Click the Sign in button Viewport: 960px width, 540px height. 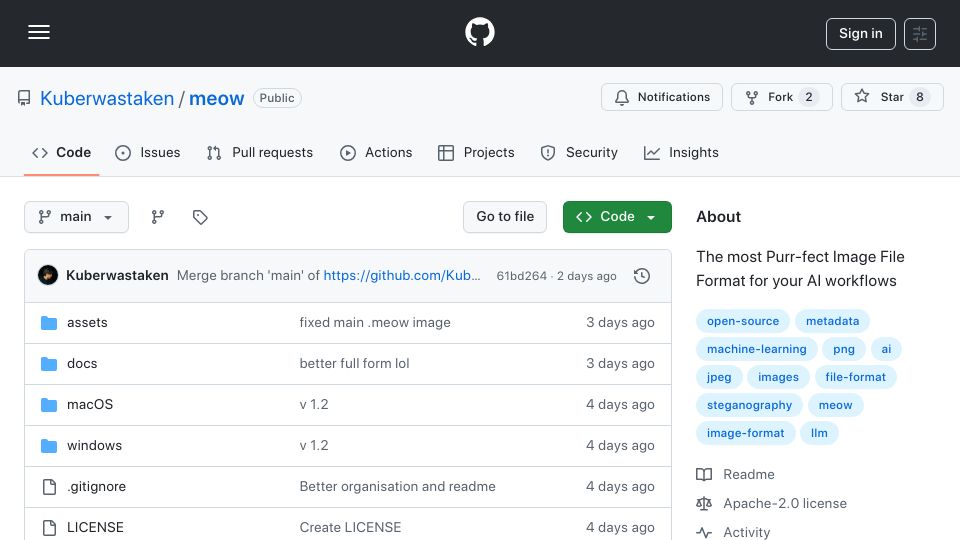point(860,34)
